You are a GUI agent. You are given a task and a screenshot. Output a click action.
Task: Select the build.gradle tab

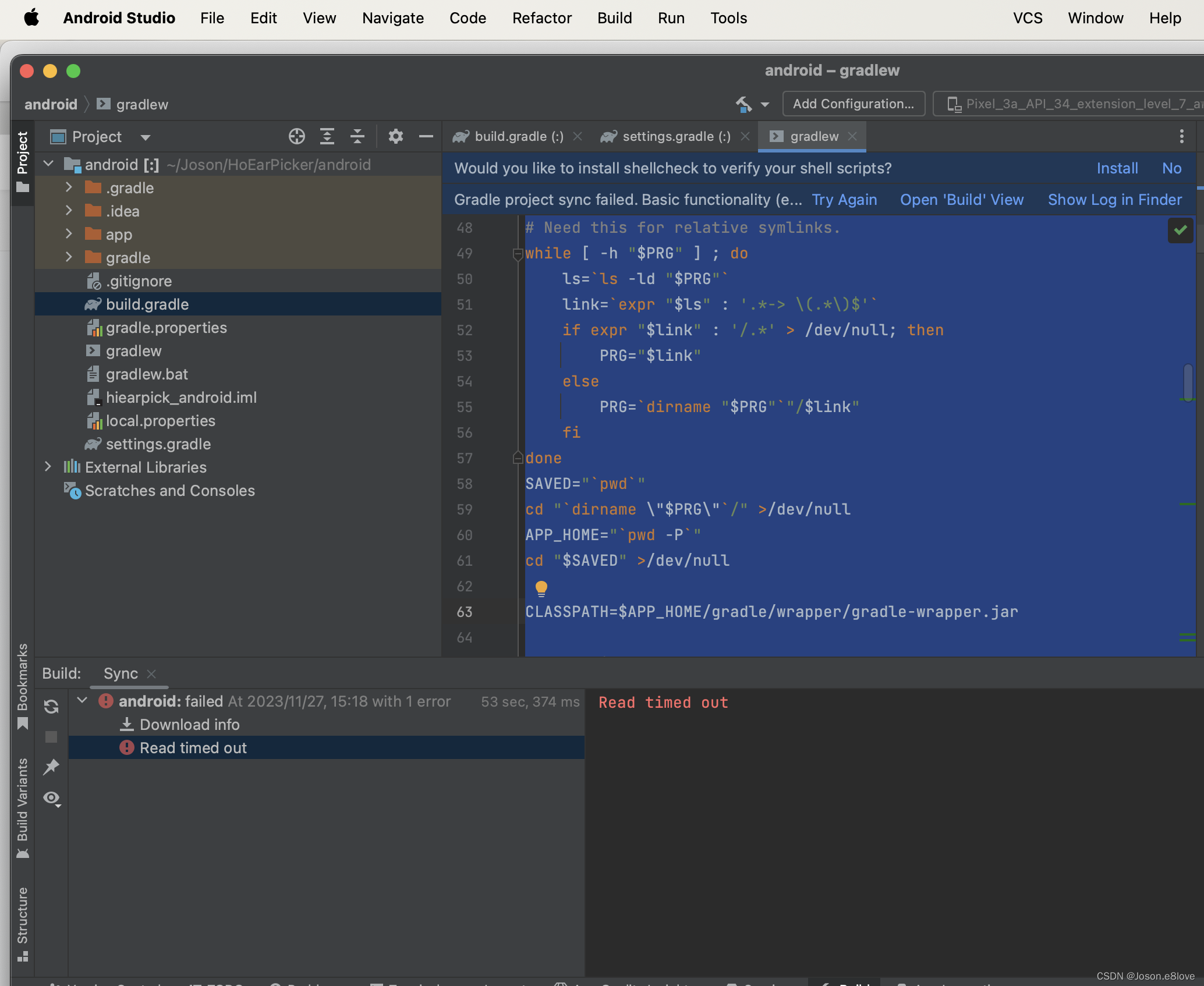pyautogui.click(x=510, y=137)
